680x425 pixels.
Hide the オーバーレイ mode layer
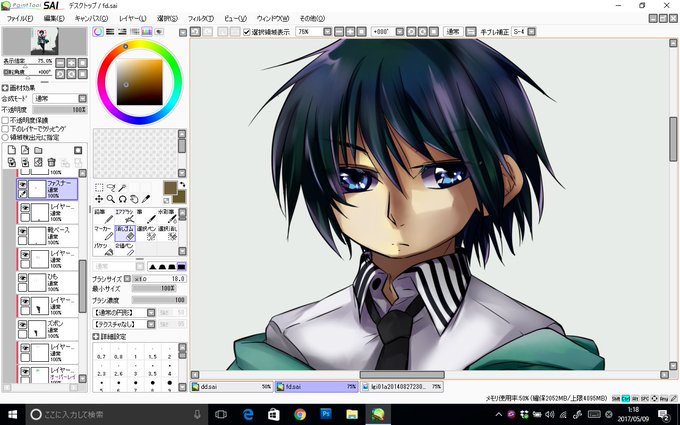[x=25, y=372]
